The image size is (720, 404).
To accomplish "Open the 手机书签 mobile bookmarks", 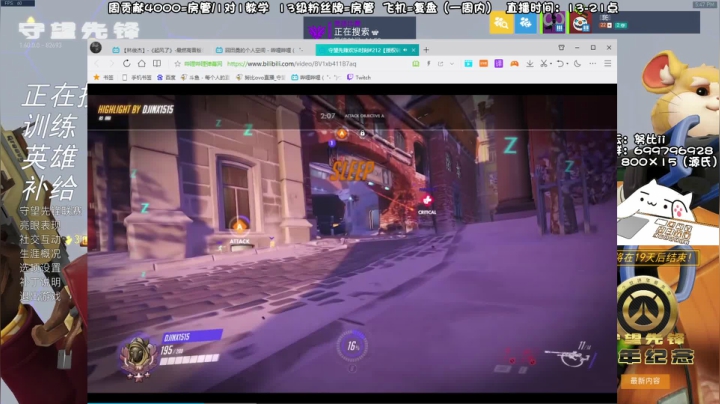I will [x=136, y=78].
